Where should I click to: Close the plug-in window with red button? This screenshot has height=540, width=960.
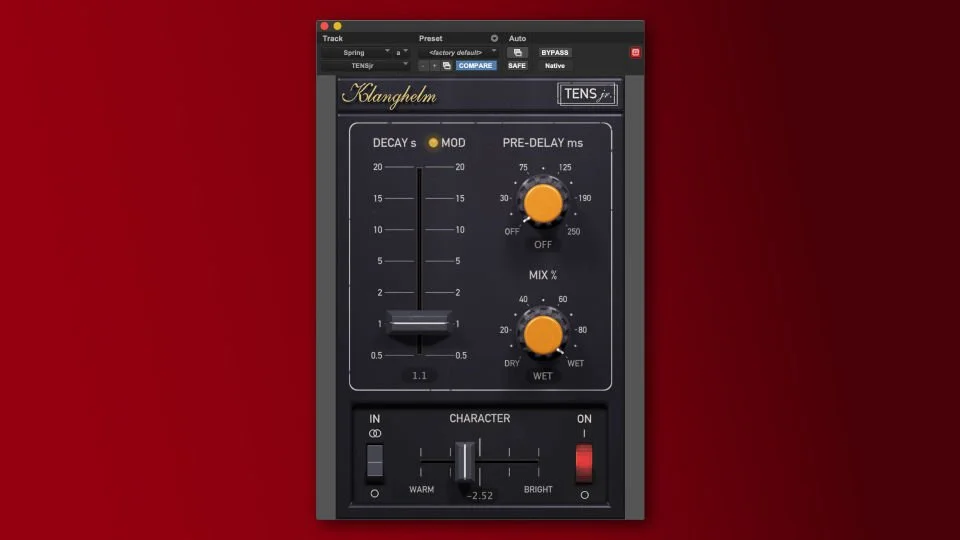[324, 26]
